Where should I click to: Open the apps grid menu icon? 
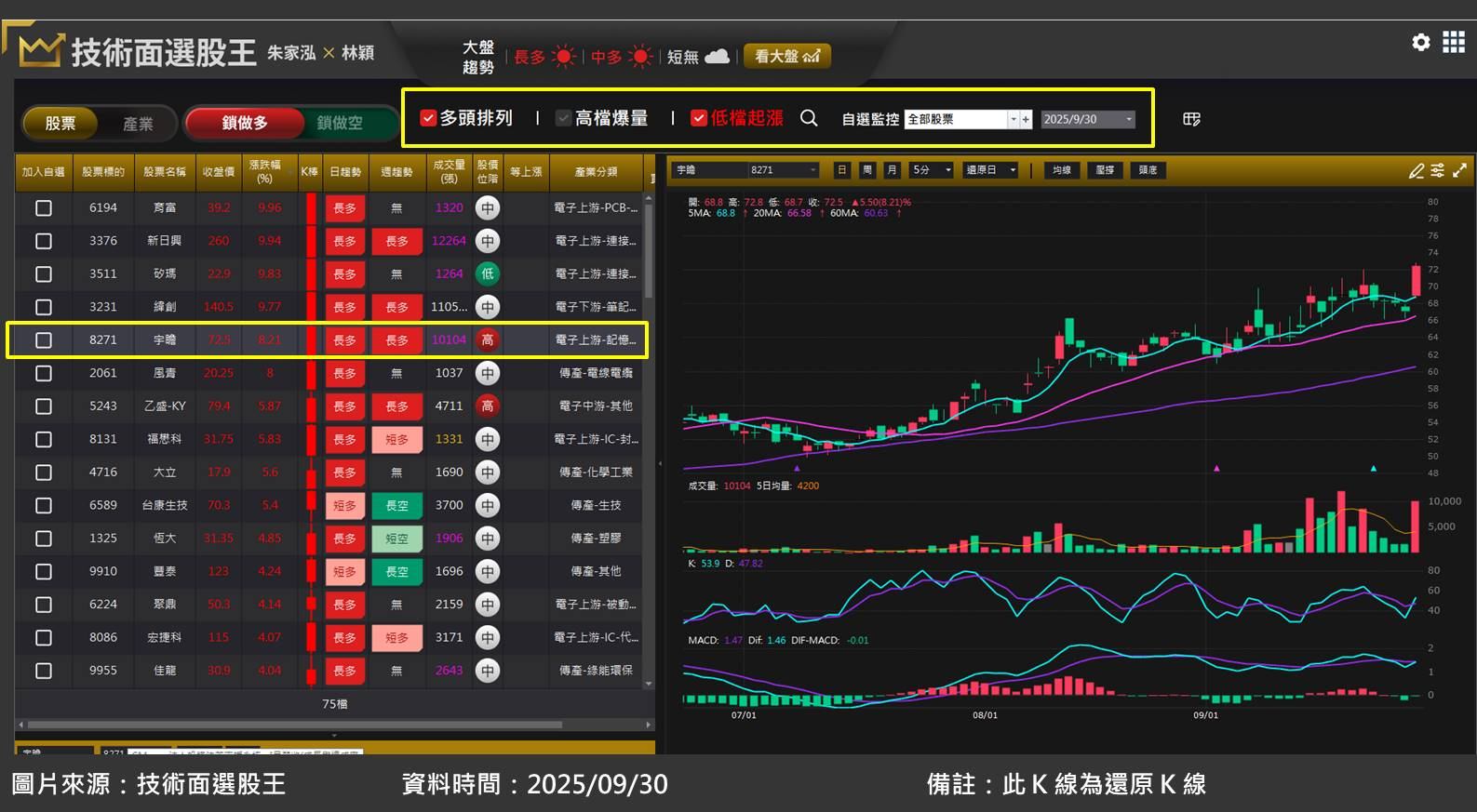pyautogui.click(x=1453, y=42)
